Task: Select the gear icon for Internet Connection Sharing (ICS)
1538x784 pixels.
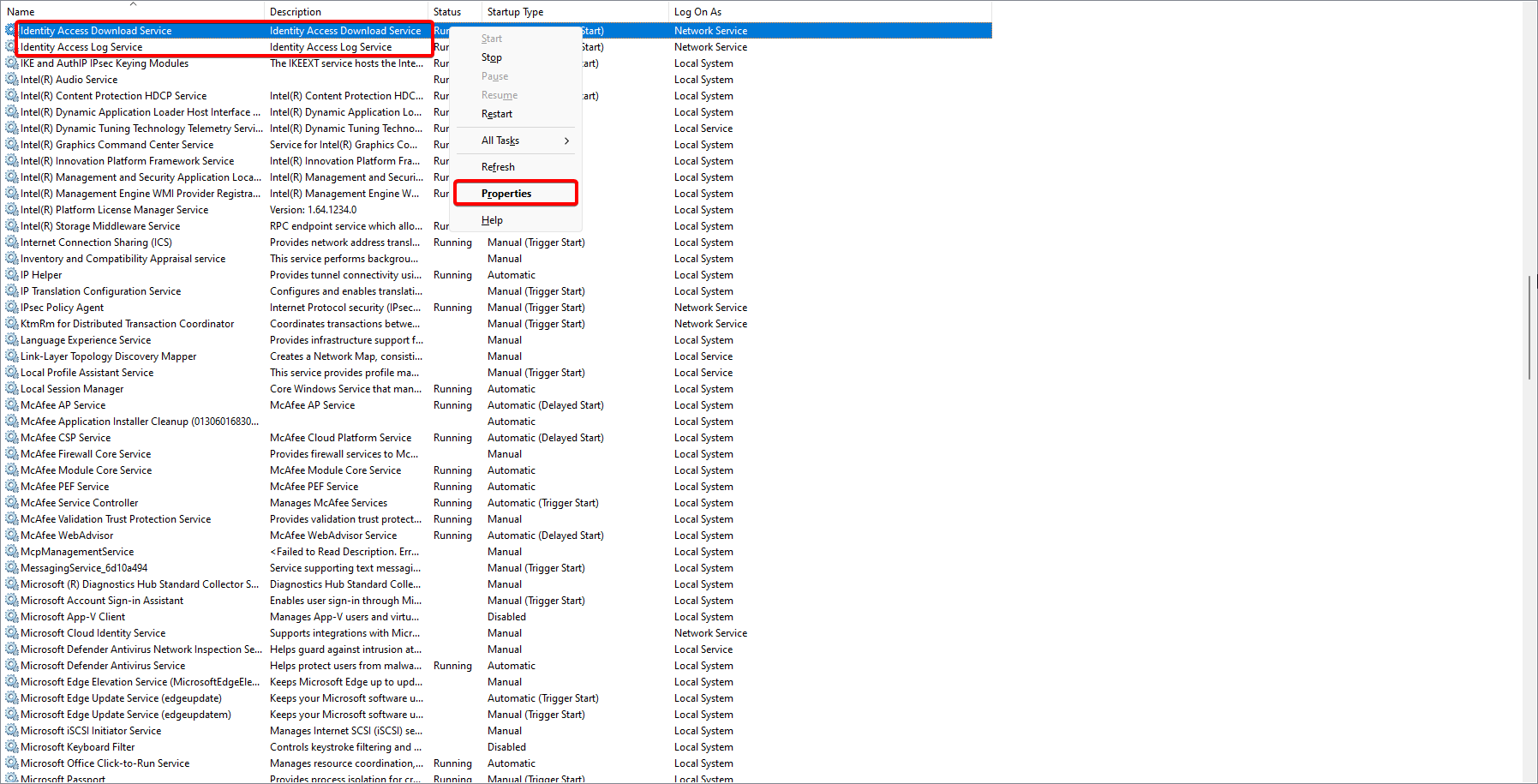Action: point(12,242)
